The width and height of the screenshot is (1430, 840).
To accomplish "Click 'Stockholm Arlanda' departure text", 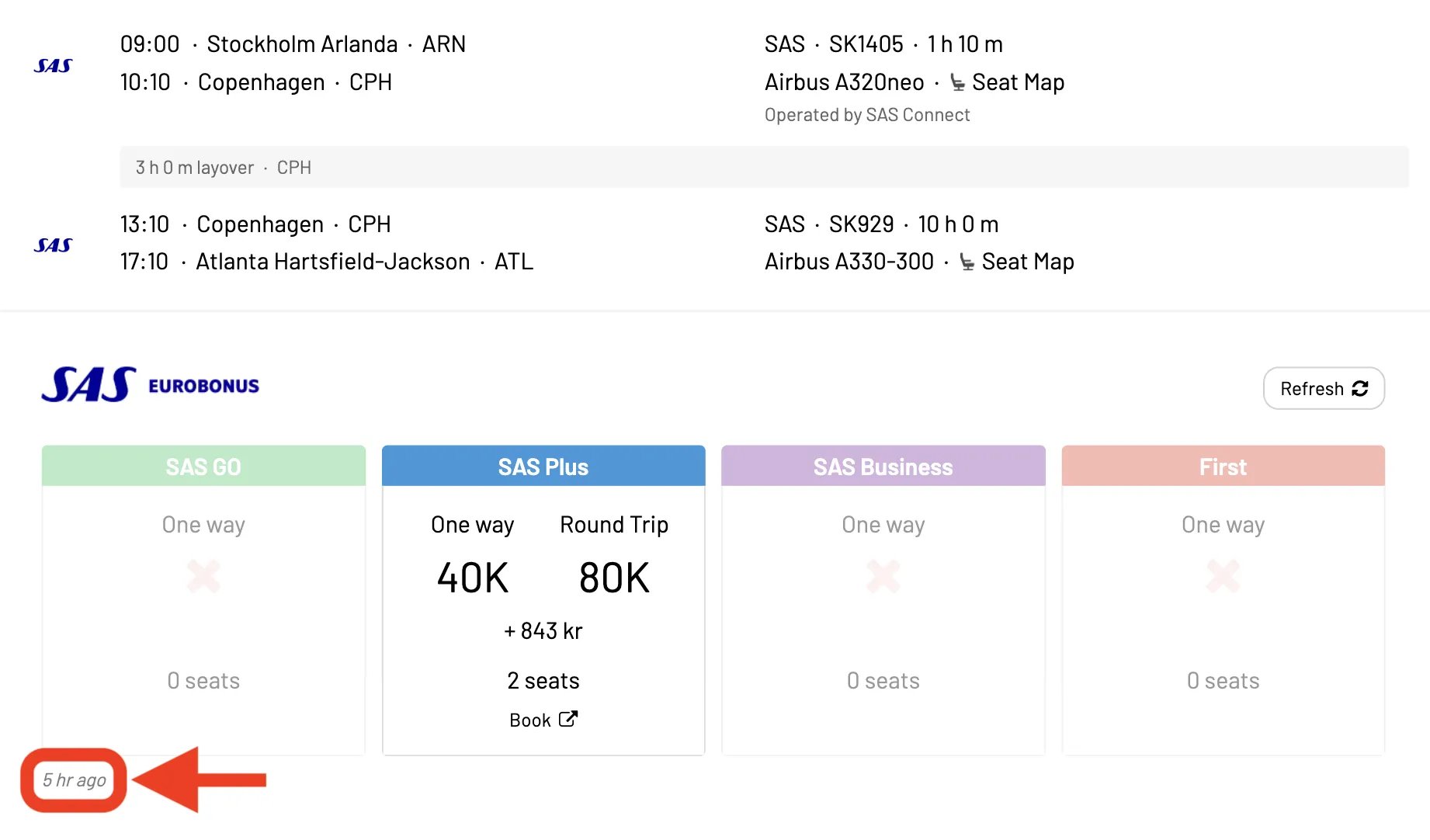I will coord(302,44).
